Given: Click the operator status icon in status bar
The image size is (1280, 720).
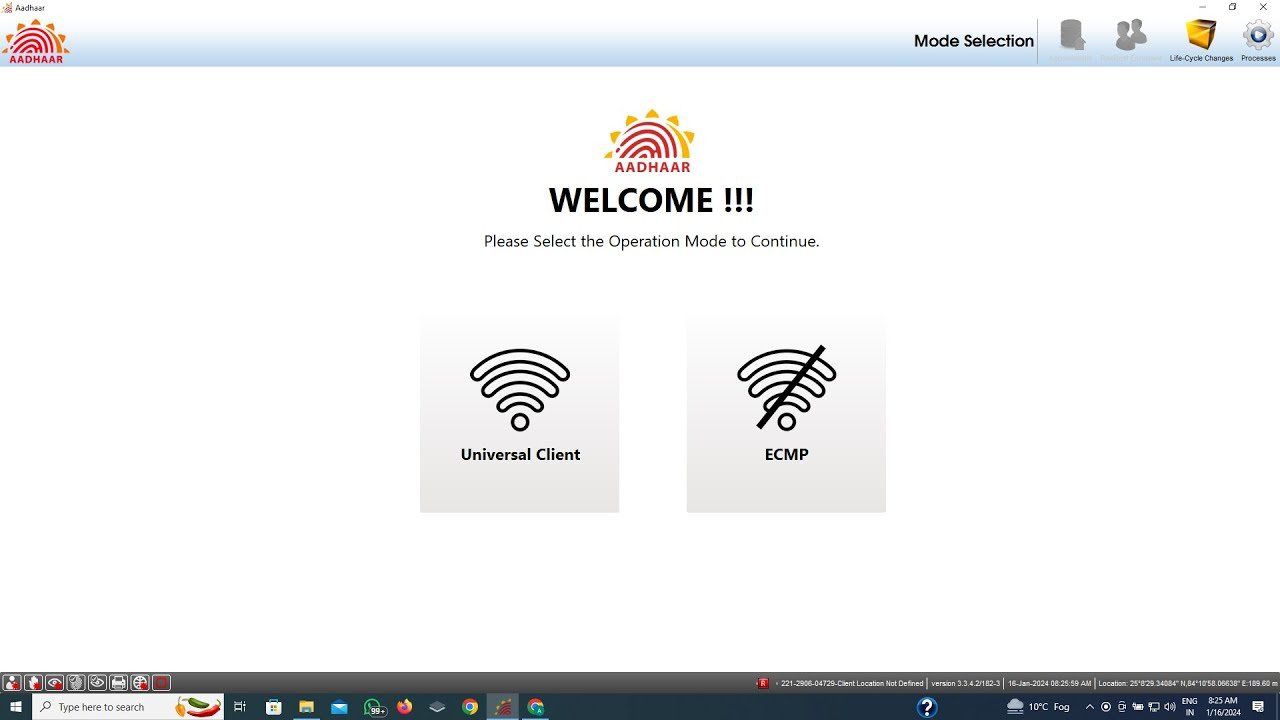Looking at the screenshot, I should coord(12,683).
